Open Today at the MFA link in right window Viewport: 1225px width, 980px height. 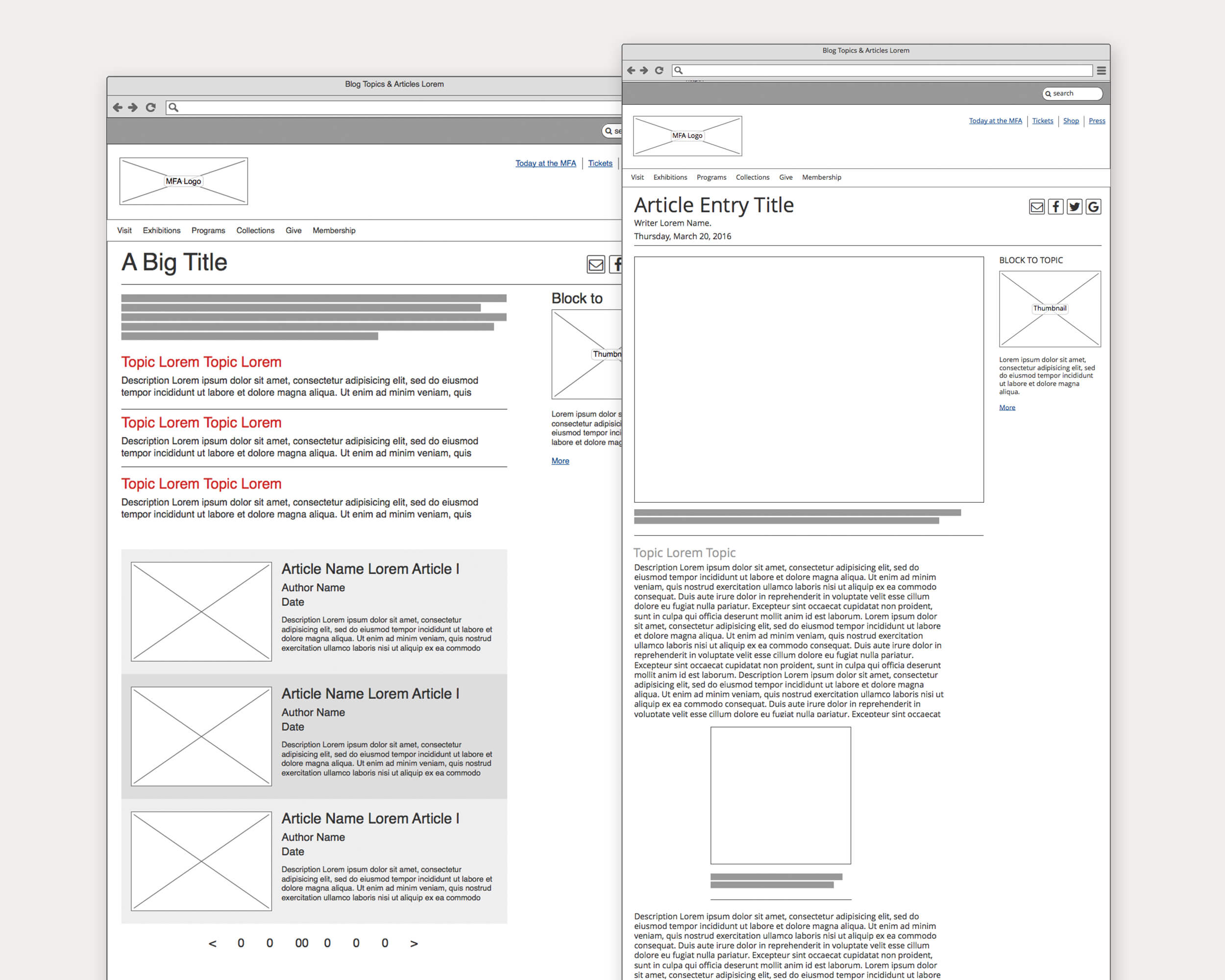point(996,121)
